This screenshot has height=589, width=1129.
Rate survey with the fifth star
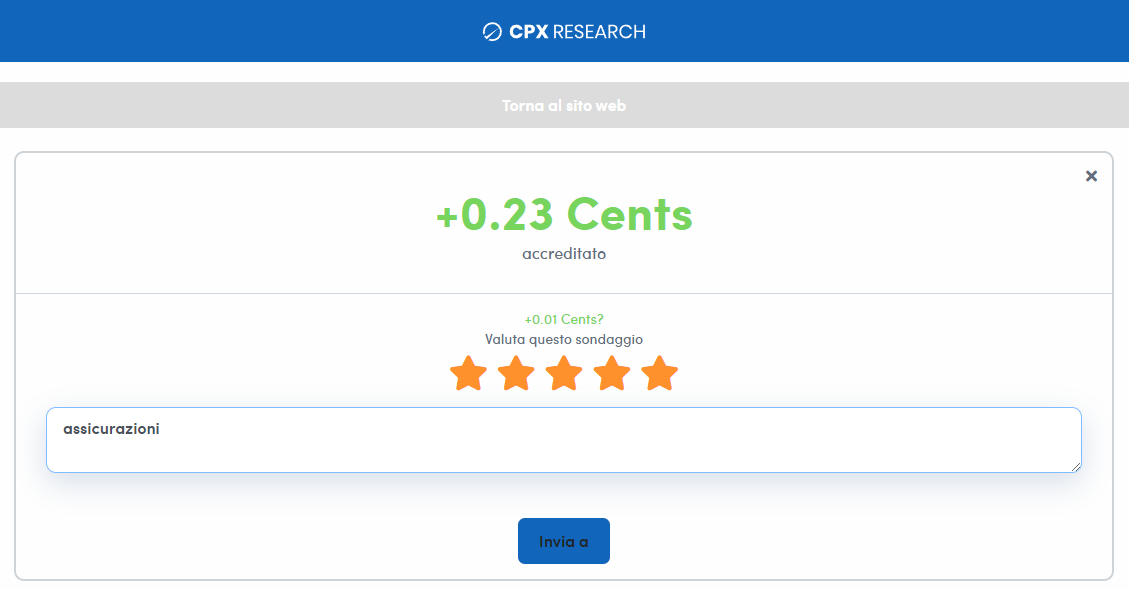[660, 373]
